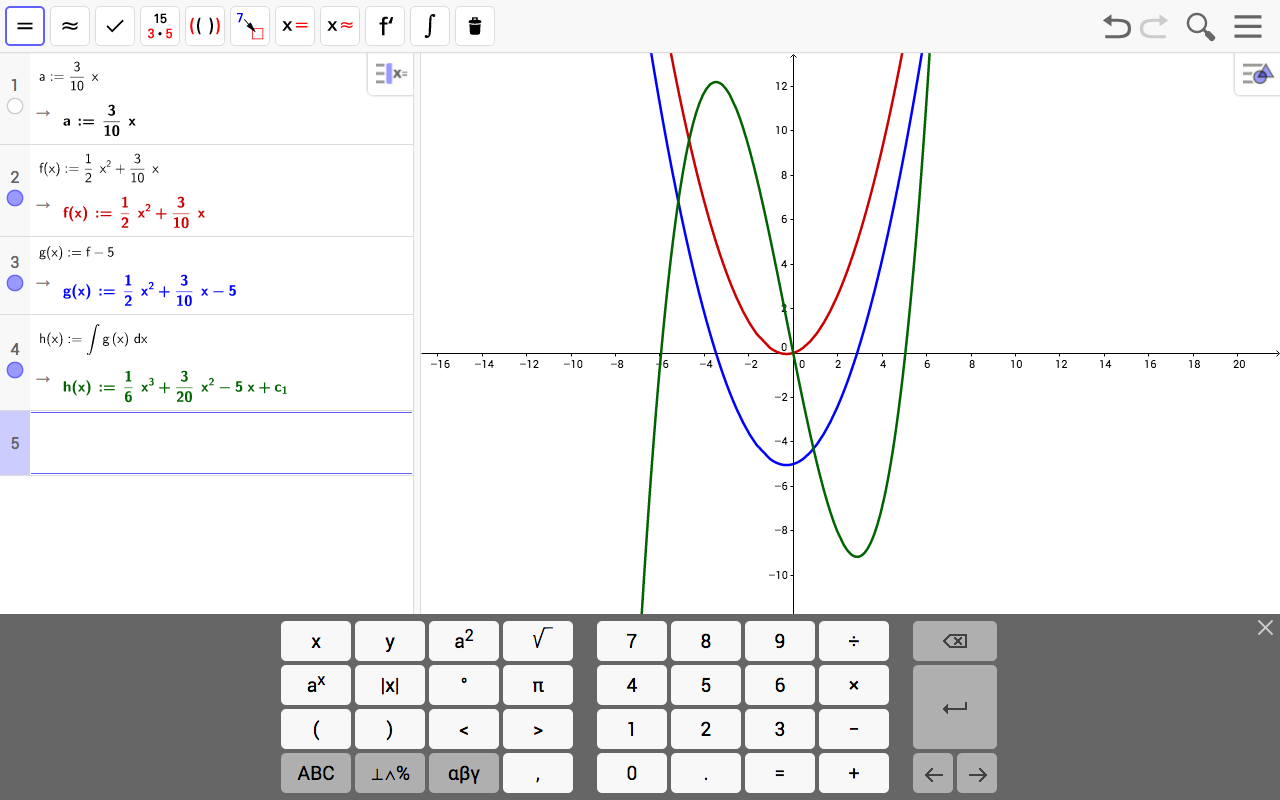Click row number 4 header
This screenshot has width=1280, height=800.
point(14,349)
